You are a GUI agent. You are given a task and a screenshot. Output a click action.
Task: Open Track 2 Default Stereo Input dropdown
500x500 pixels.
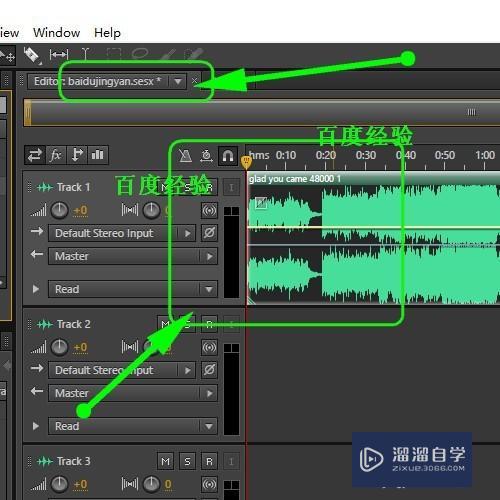pos(122,370)
